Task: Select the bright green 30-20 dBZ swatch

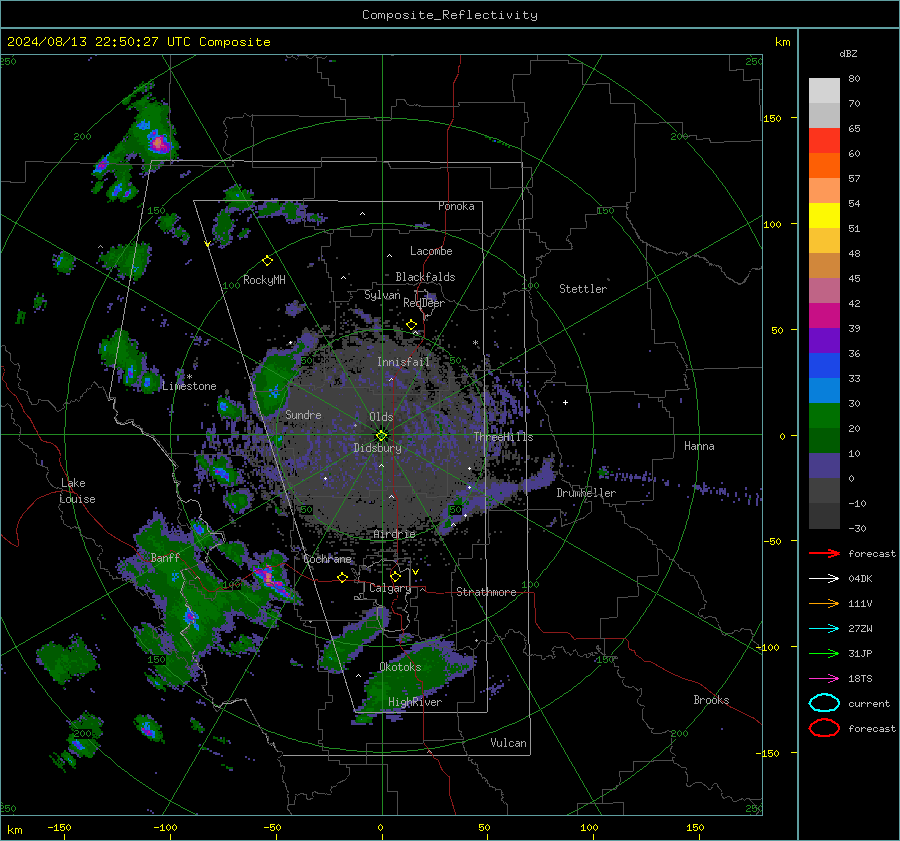Action: (824, 416)
